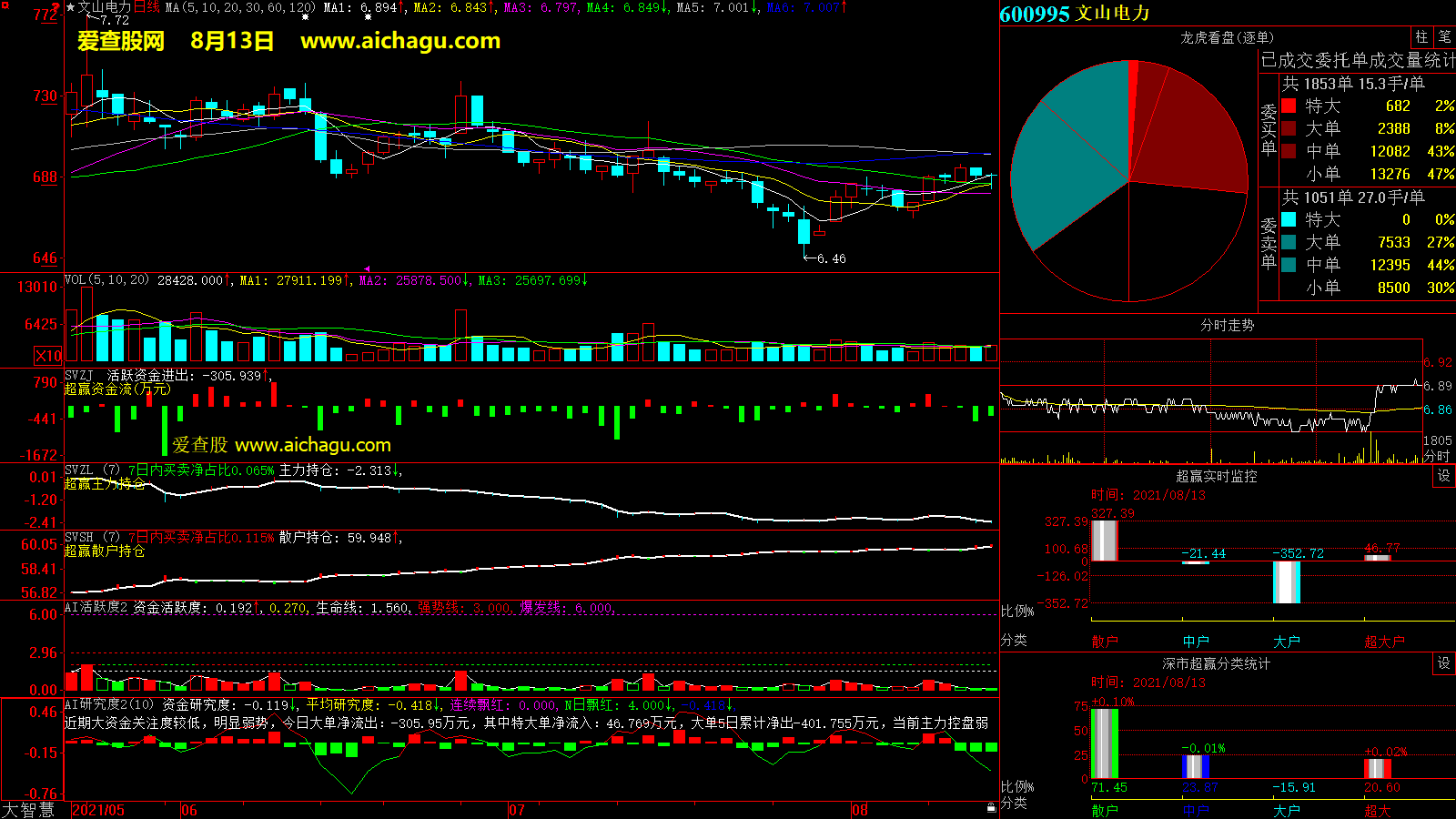Click the 07 month marker on timeline

point(516,810)
